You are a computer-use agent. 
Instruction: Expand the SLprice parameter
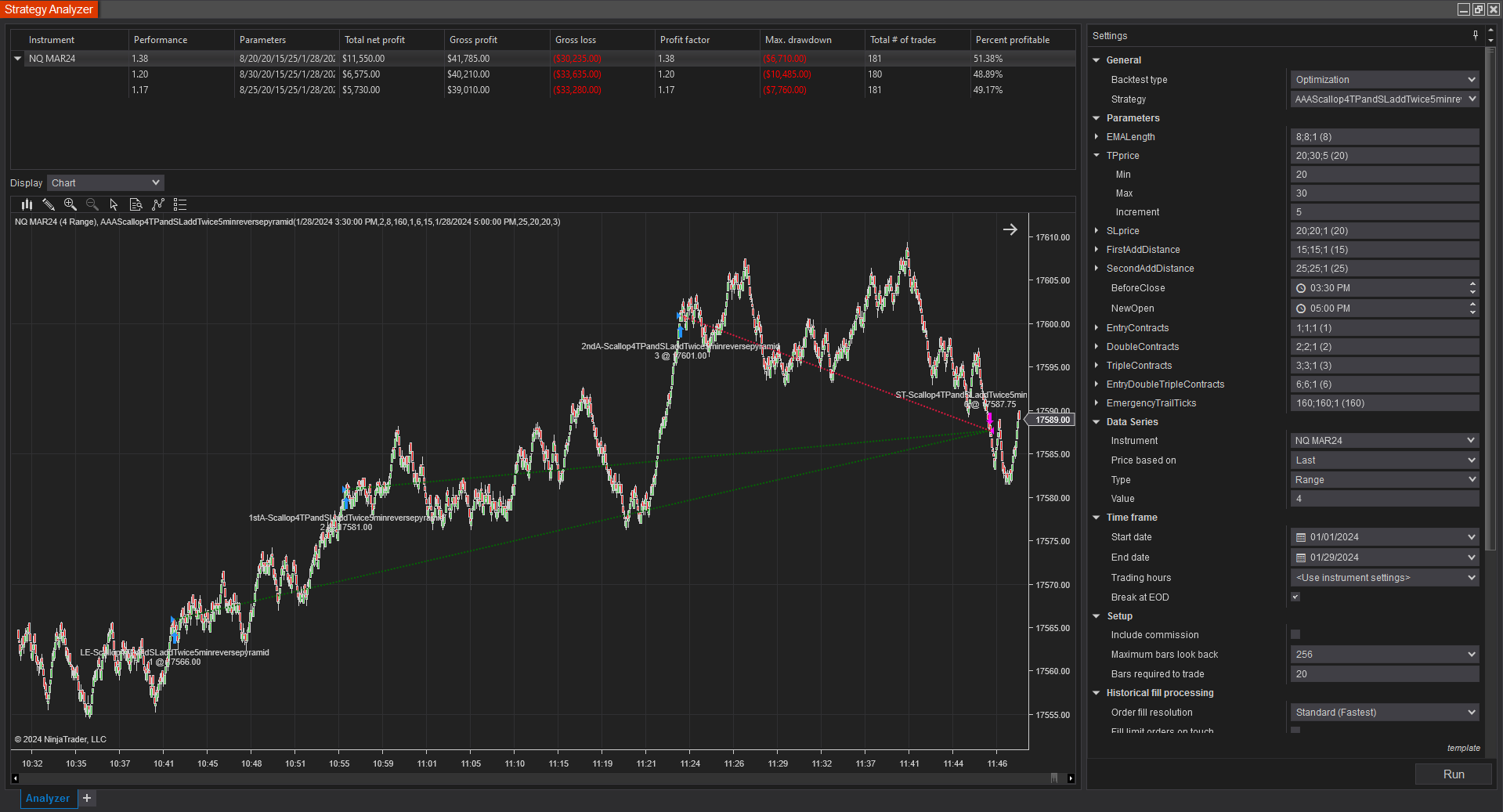[1097, 230]
